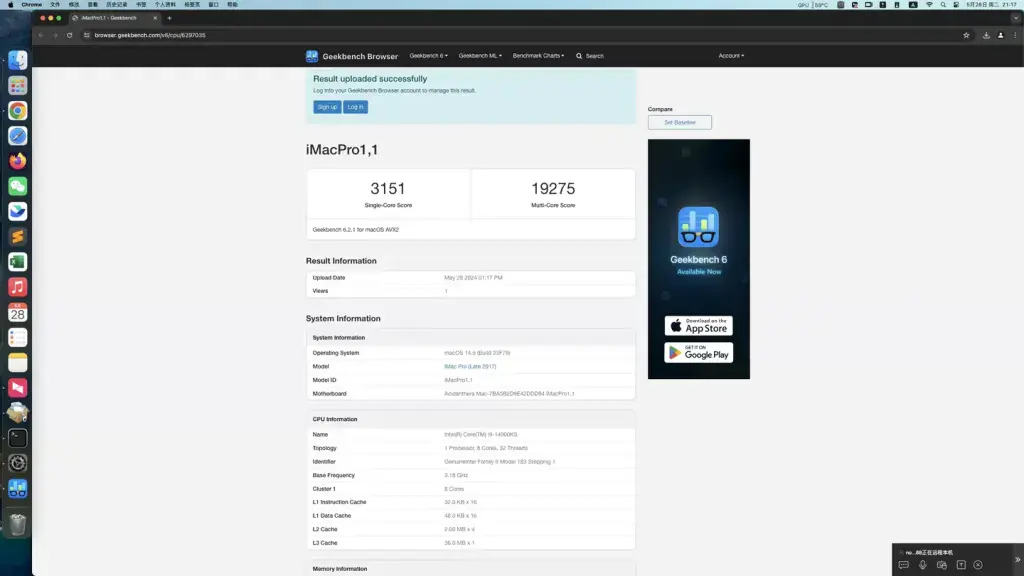Click the Geekbench Browser logo icon
The height and width of the screenshot is (576, 1024).
click(312, 56)
